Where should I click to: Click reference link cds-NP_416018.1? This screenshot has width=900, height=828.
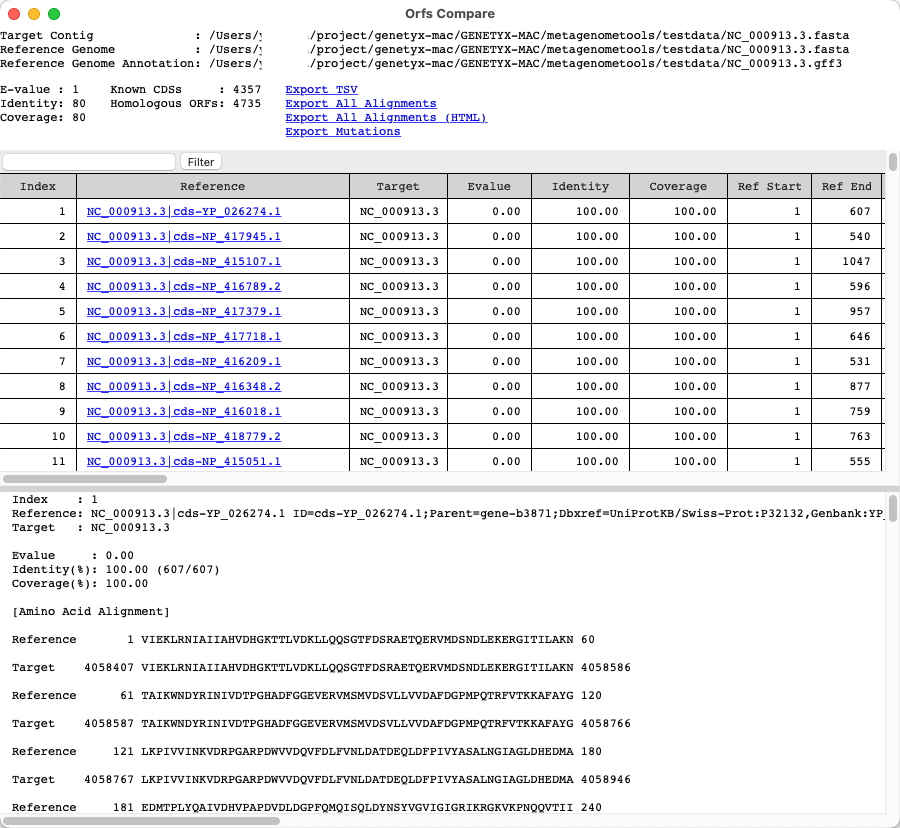click(x=184, y=411)
